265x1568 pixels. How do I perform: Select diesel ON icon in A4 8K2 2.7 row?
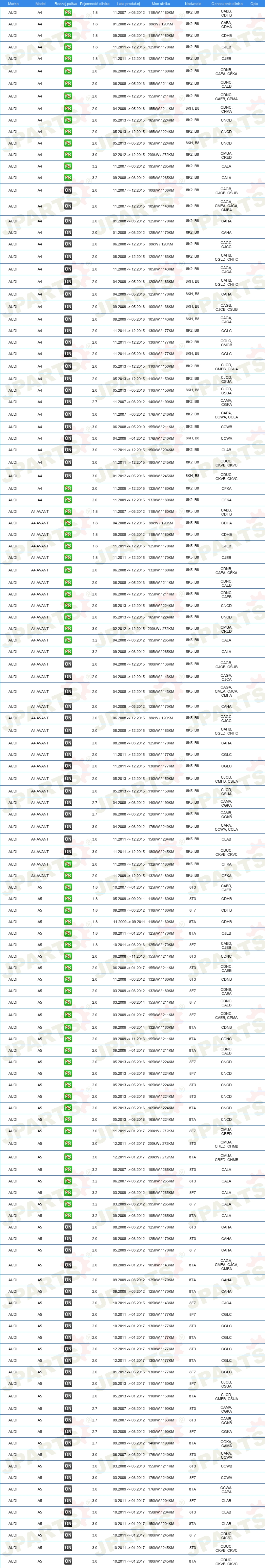[68, 402]
